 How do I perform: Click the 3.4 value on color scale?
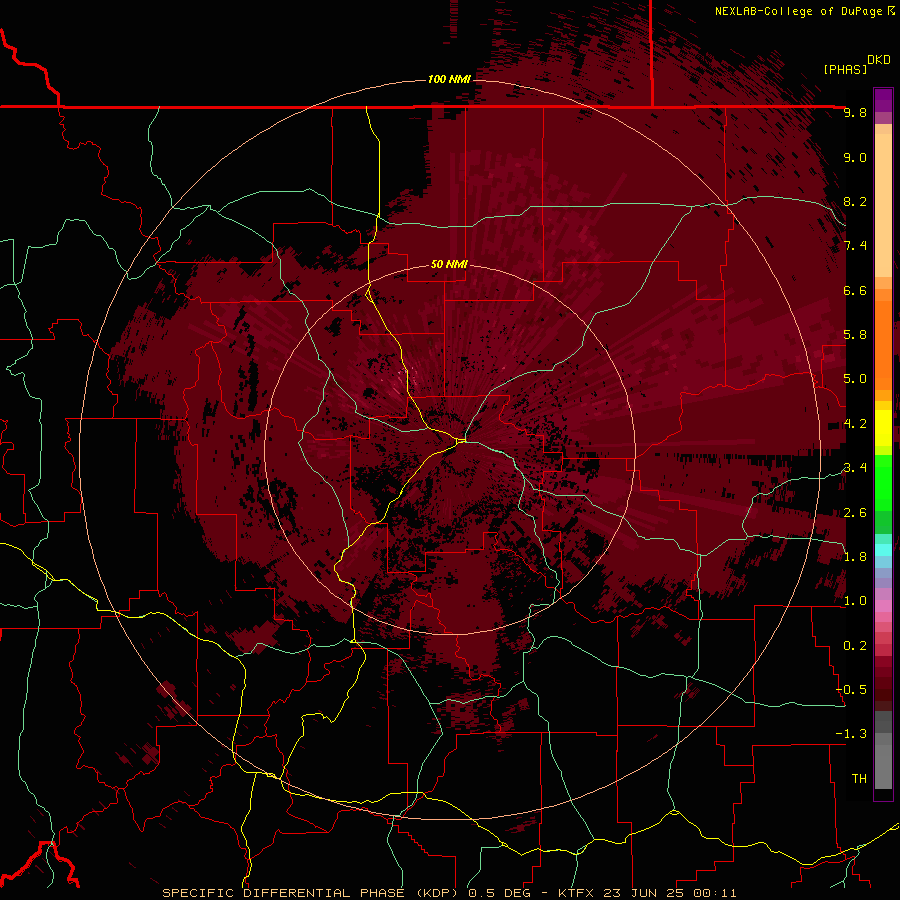pos(855,468)
